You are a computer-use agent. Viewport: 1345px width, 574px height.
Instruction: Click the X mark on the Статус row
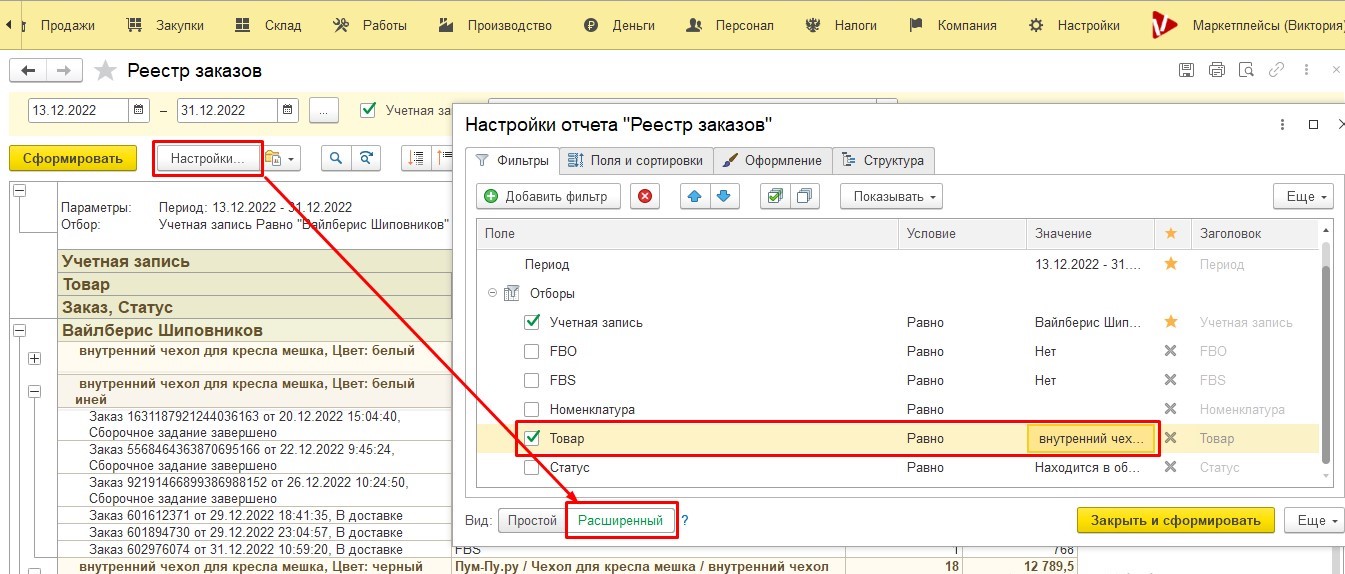point(1171,467)
